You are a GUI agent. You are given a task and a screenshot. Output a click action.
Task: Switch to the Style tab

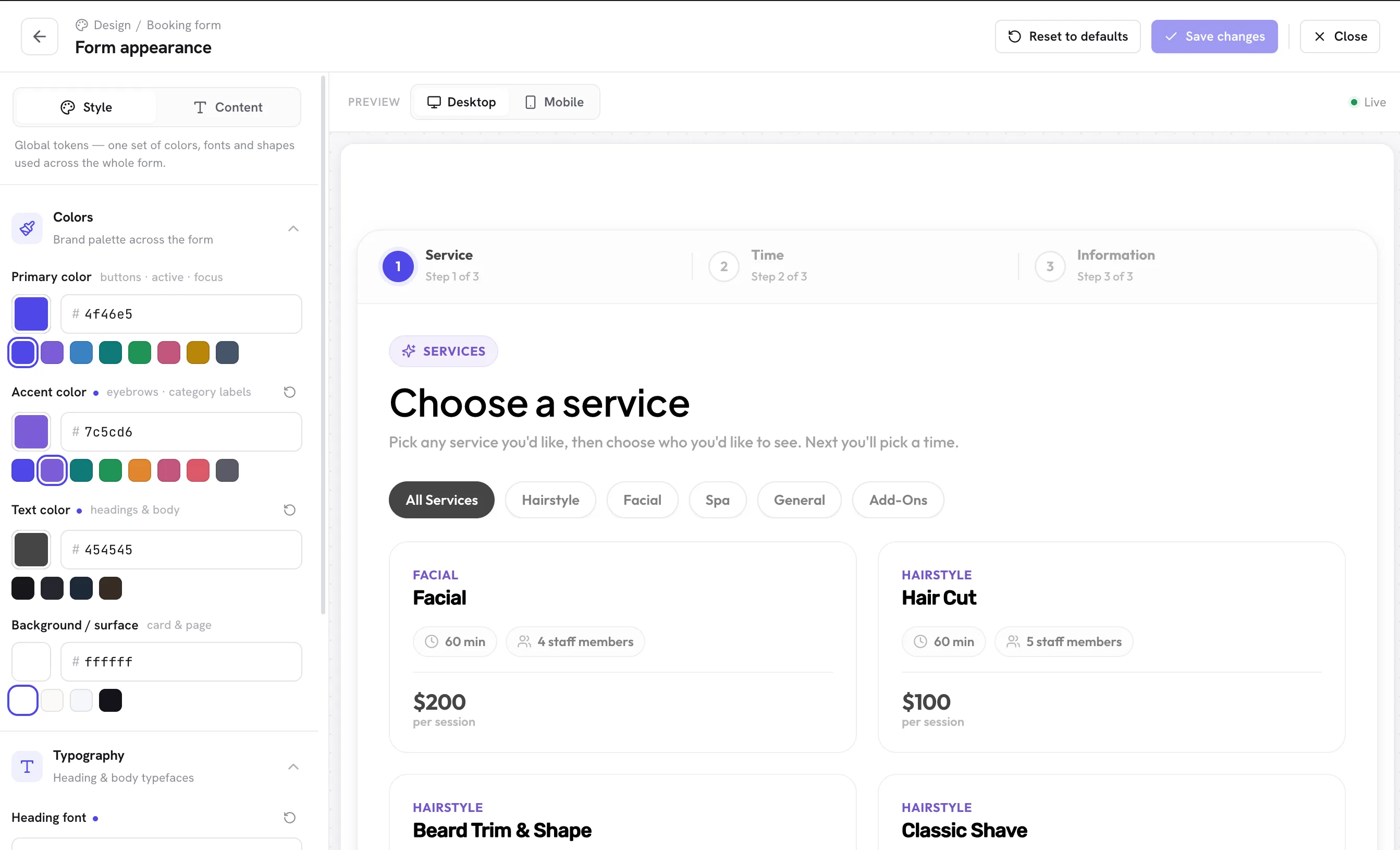click(87, 107)
